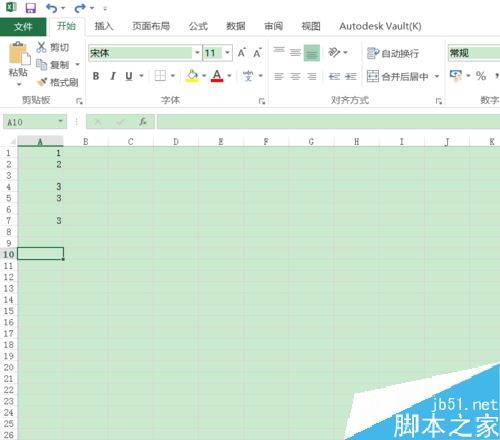Switch to the Formulas (公式) tab
Screen dimensions: 500x440
click(198, 26)
